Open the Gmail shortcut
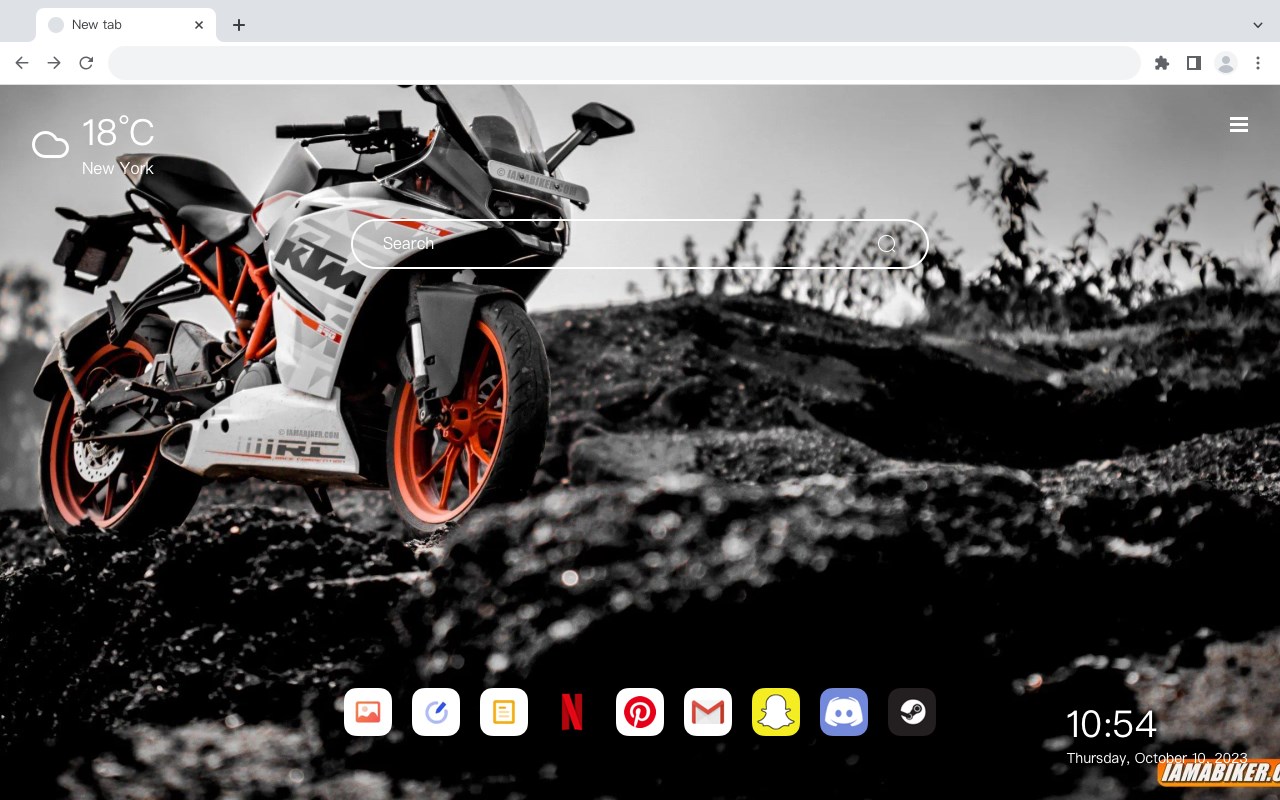Screen dimensions: 1280x800 [x=708, y=712]
